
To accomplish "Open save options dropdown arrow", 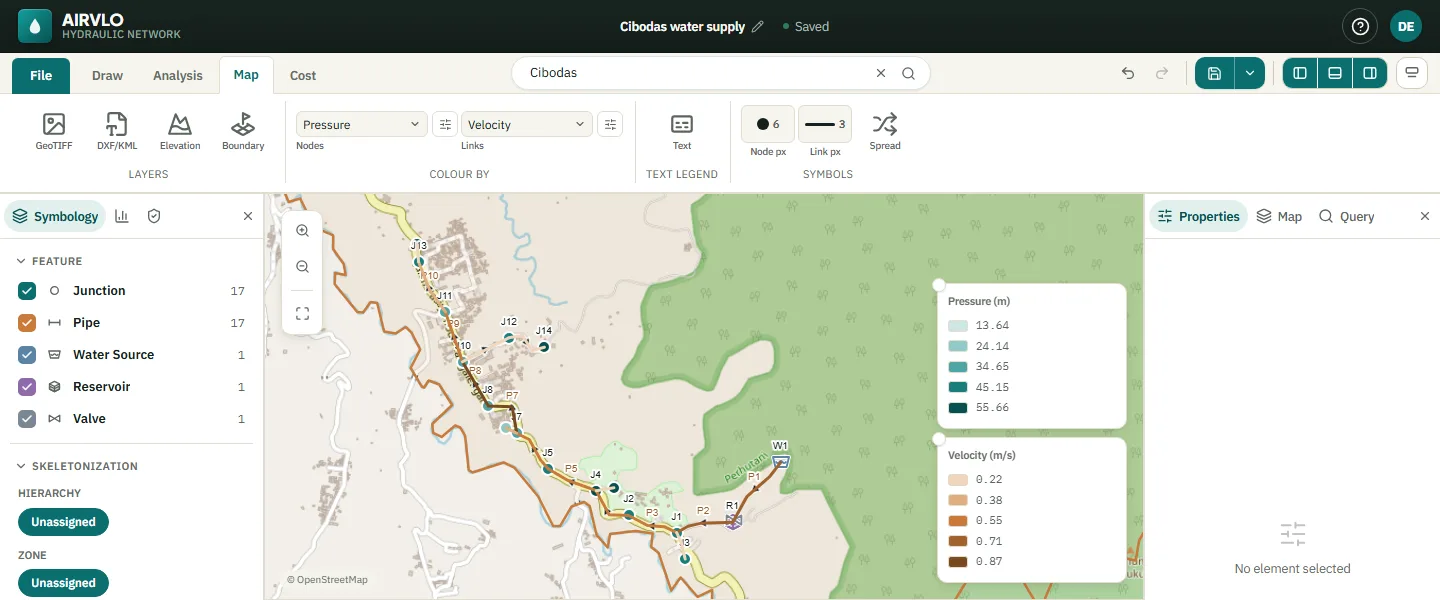I will point(1250,73).
